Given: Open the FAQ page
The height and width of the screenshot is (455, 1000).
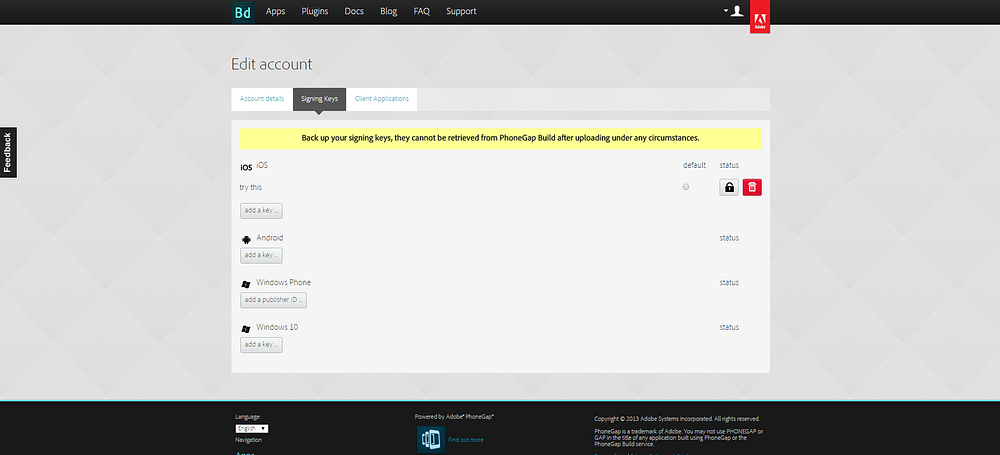Looking at the screenshot, I should pos(422,11).
